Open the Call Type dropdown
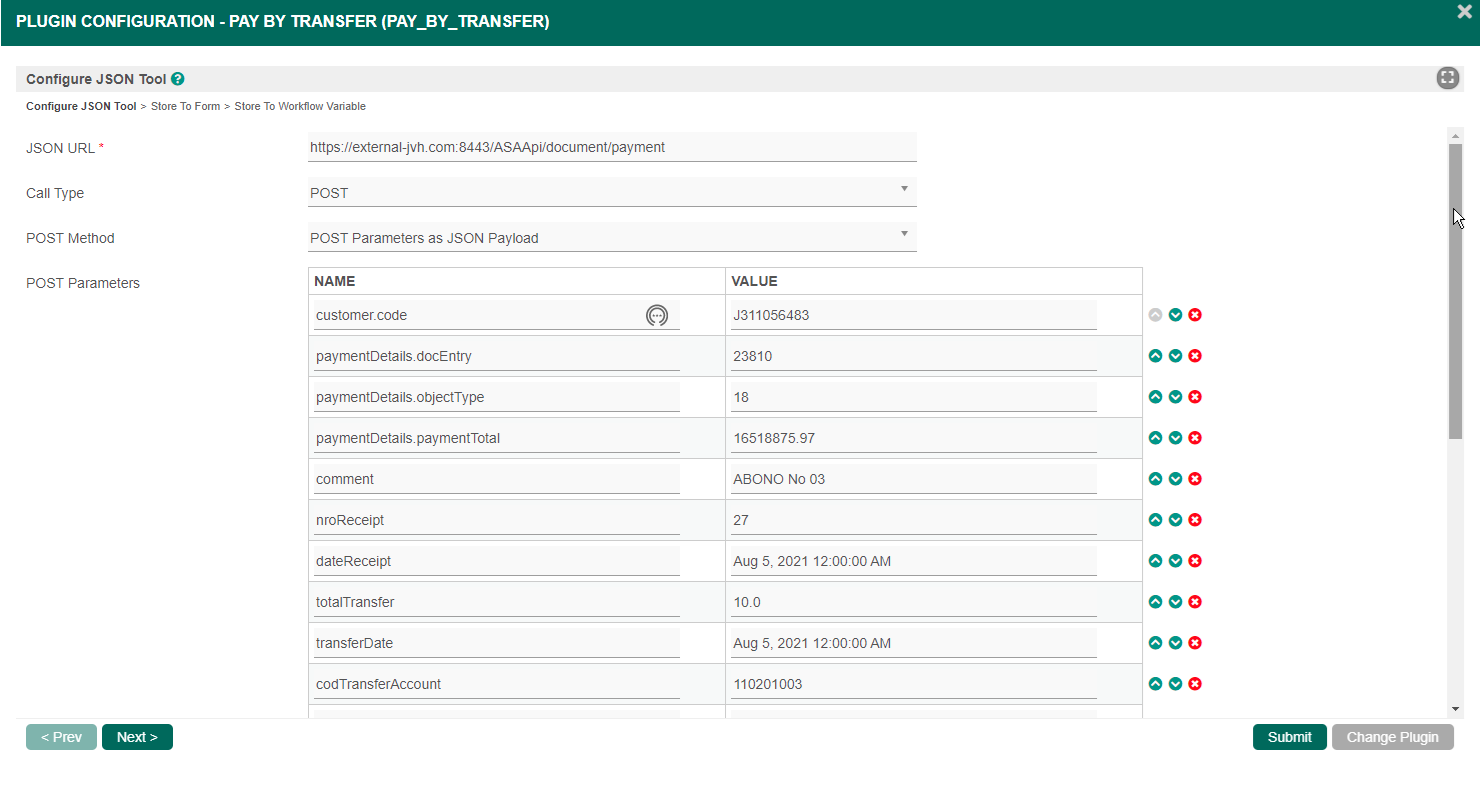Screen dimensions: 1480x800 612,193
